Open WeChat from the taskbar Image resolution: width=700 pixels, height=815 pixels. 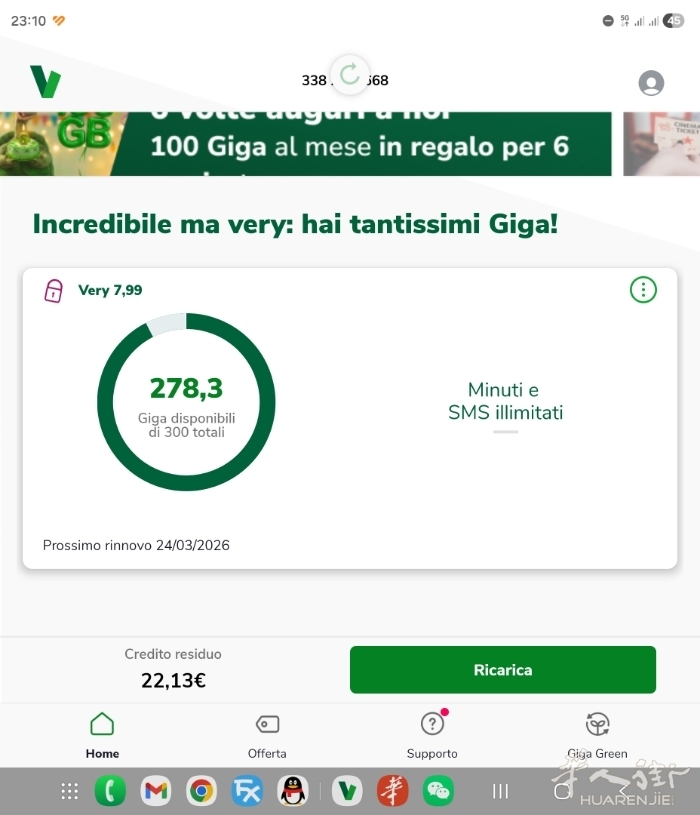[438, 791]
